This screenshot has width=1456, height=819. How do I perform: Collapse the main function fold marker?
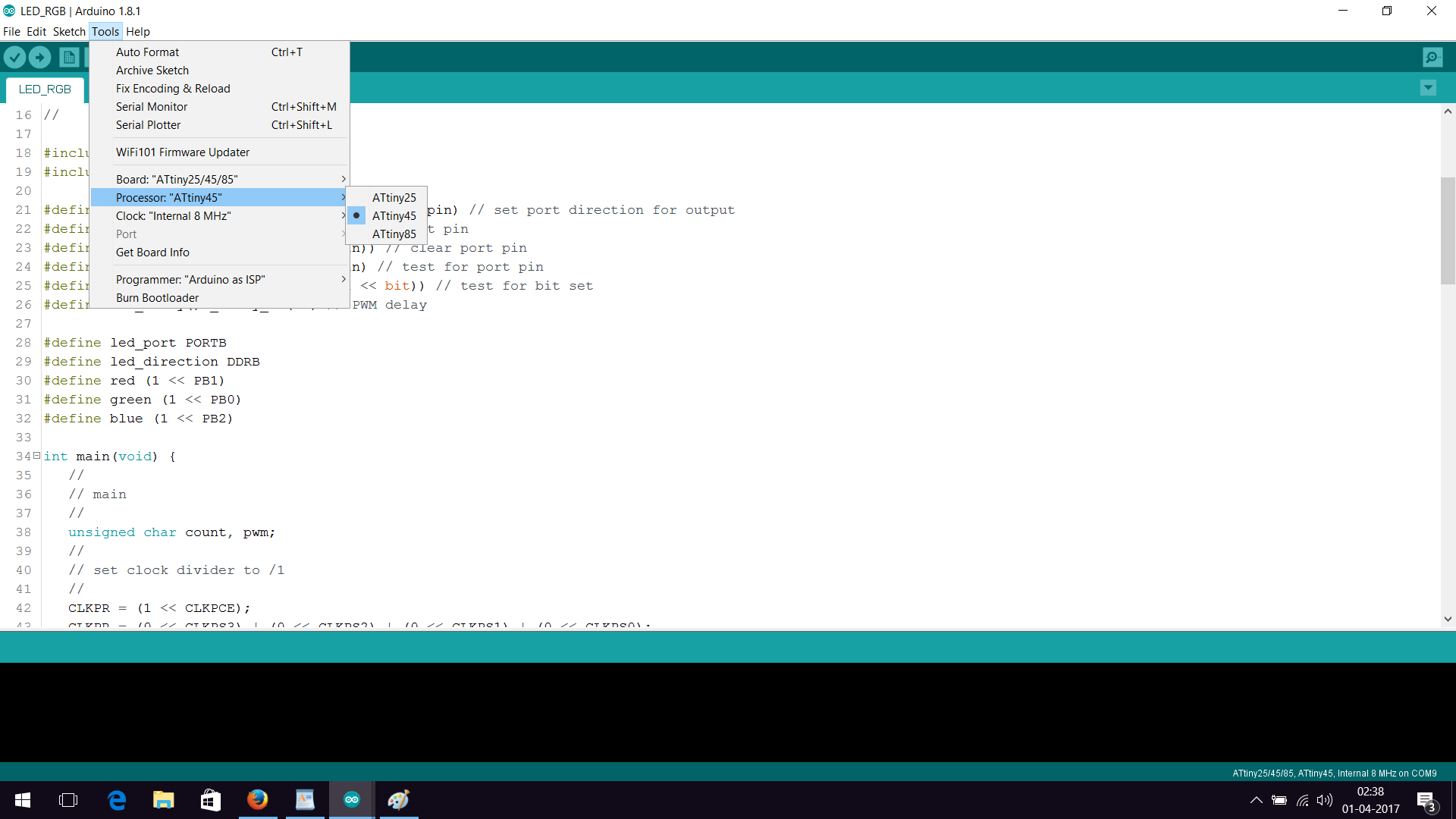coord(36,455)
